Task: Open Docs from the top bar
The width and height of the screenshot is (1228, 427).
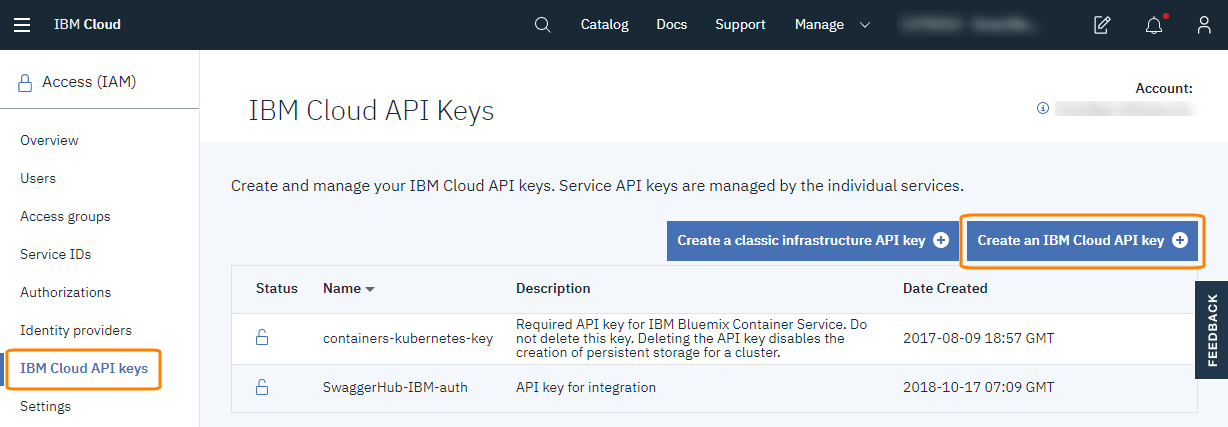Action: (x=671, y=25)
